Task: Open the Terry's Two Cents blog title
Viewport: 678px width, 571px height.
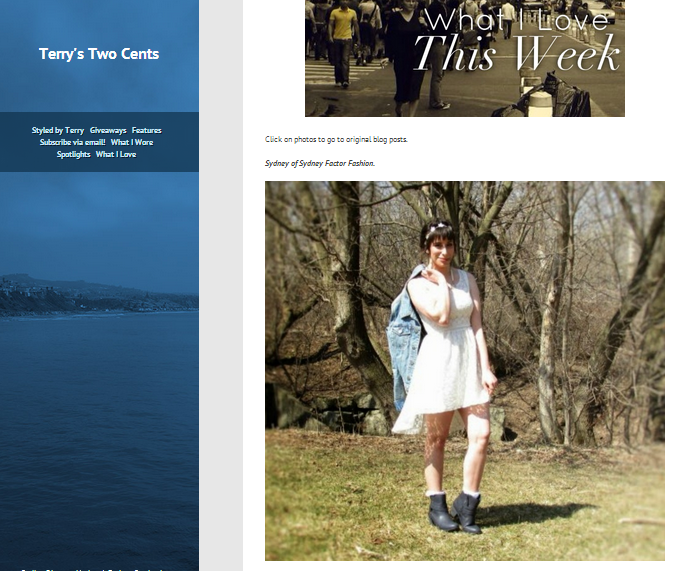Action: click(99, 54)
